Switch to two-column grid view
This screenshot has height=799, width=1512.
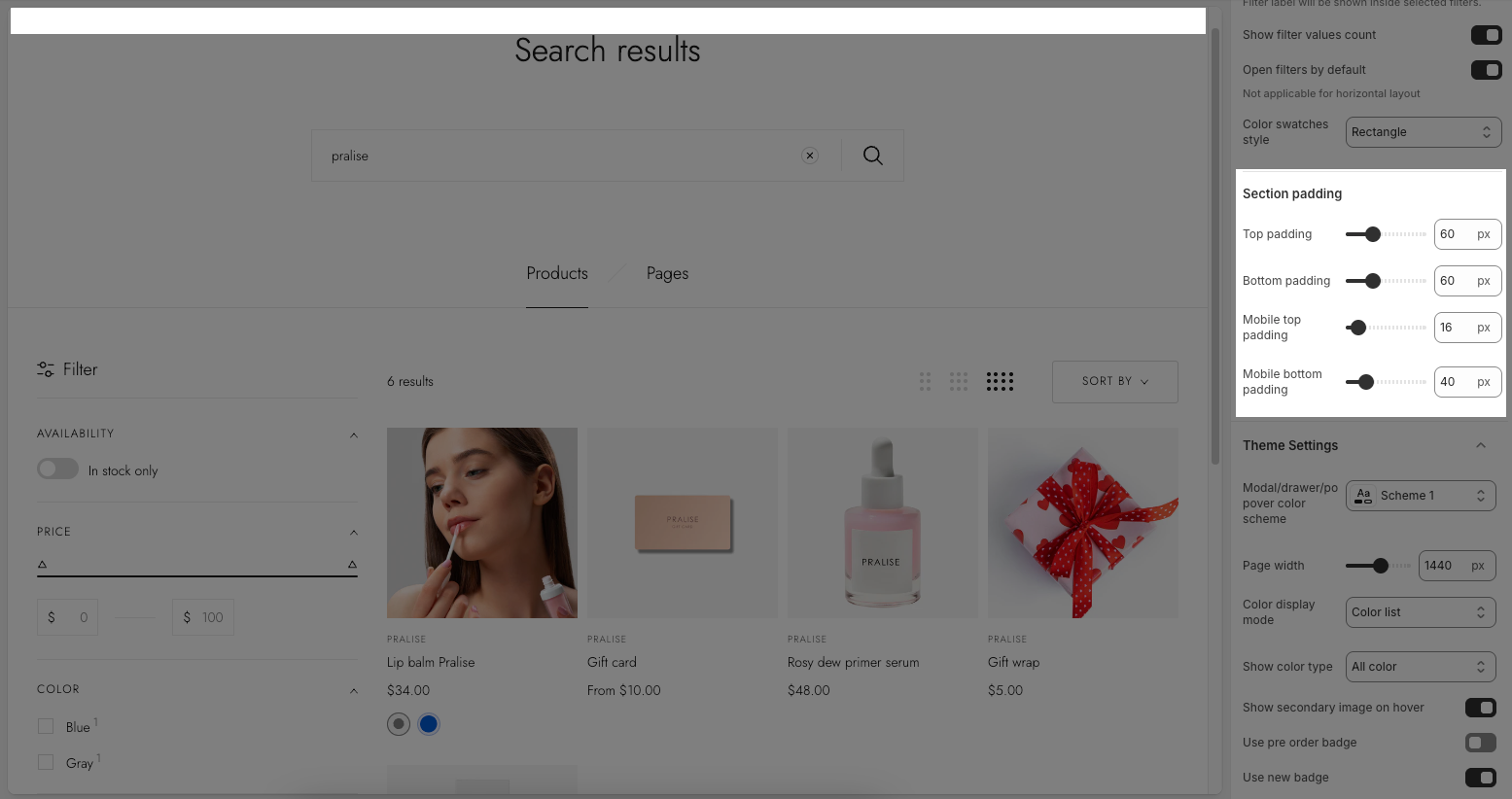click(x=925, y=381)
